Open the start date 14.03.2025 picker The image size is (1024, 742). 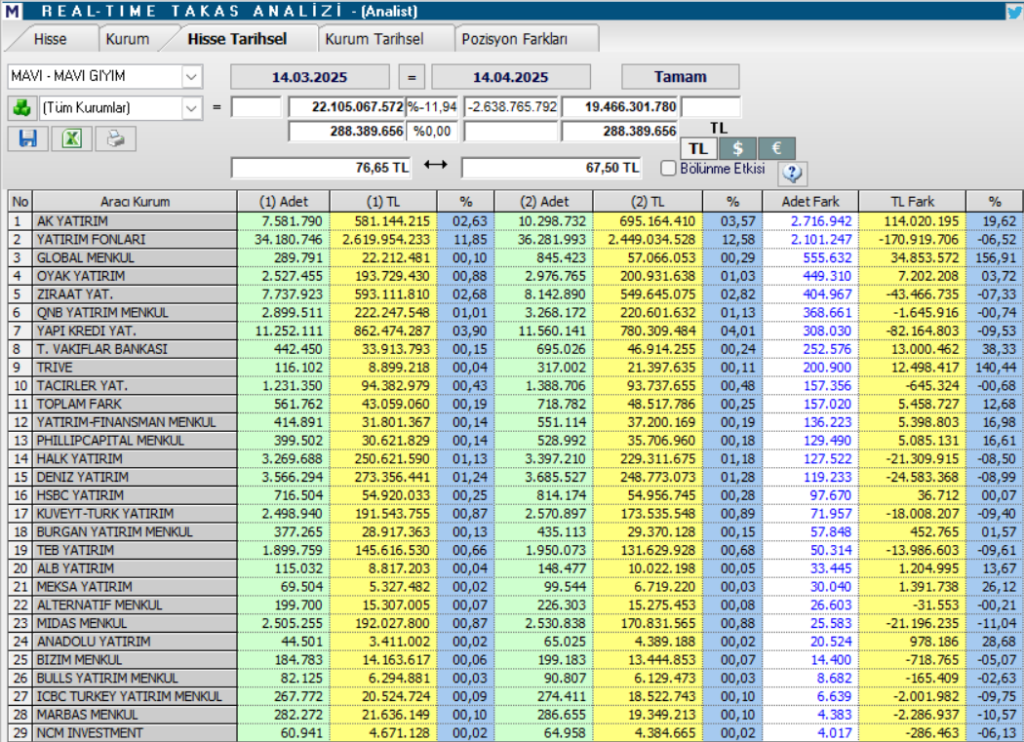(x=311, y=77)
